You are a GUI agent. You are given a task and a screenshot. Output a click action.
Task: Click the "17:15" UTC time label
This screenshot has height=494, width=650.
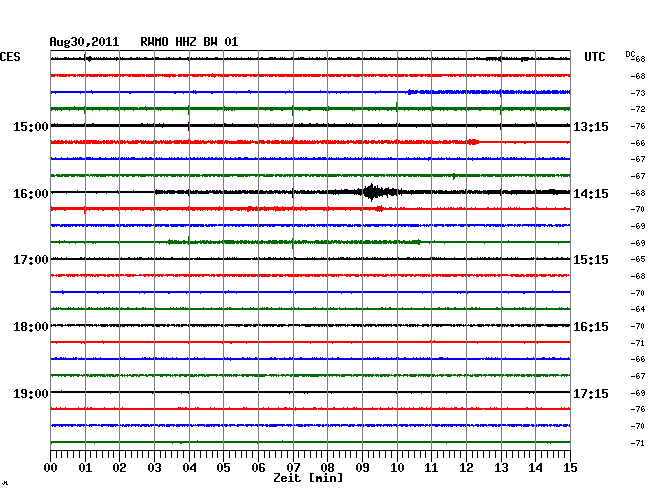pyautogui.click(x=591, y=393)
